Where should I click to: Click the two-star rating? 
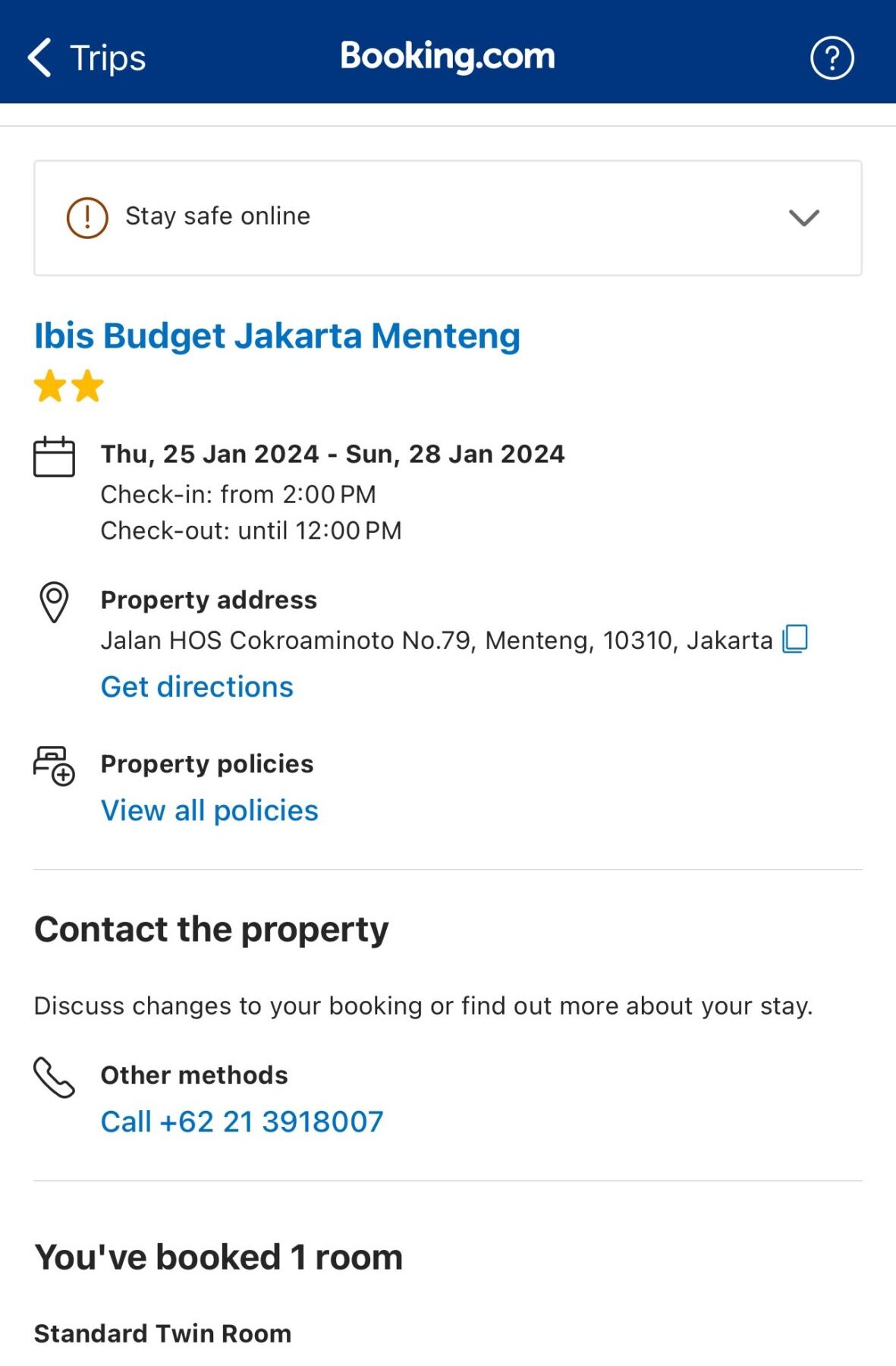(x=69, y=386)
